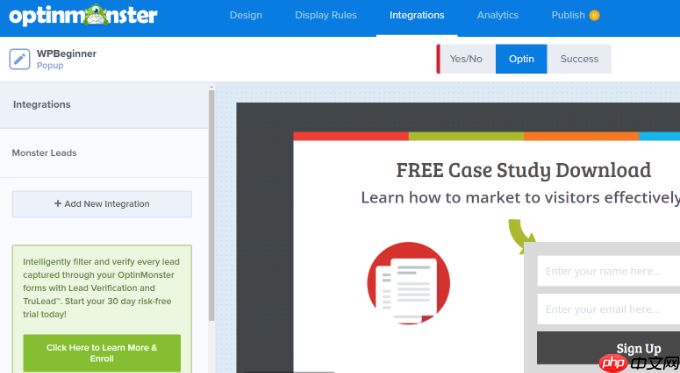Select the FREE Case Study Download heading
This screenshot has width=680, height=373.
(523, 170)
